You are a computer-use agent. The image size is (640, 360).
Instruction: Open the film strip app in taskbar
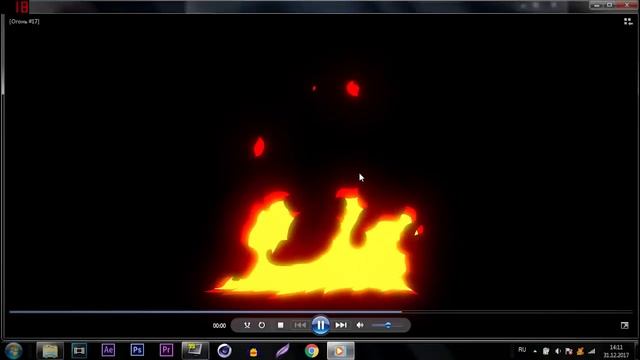click(x=79, y=351)
